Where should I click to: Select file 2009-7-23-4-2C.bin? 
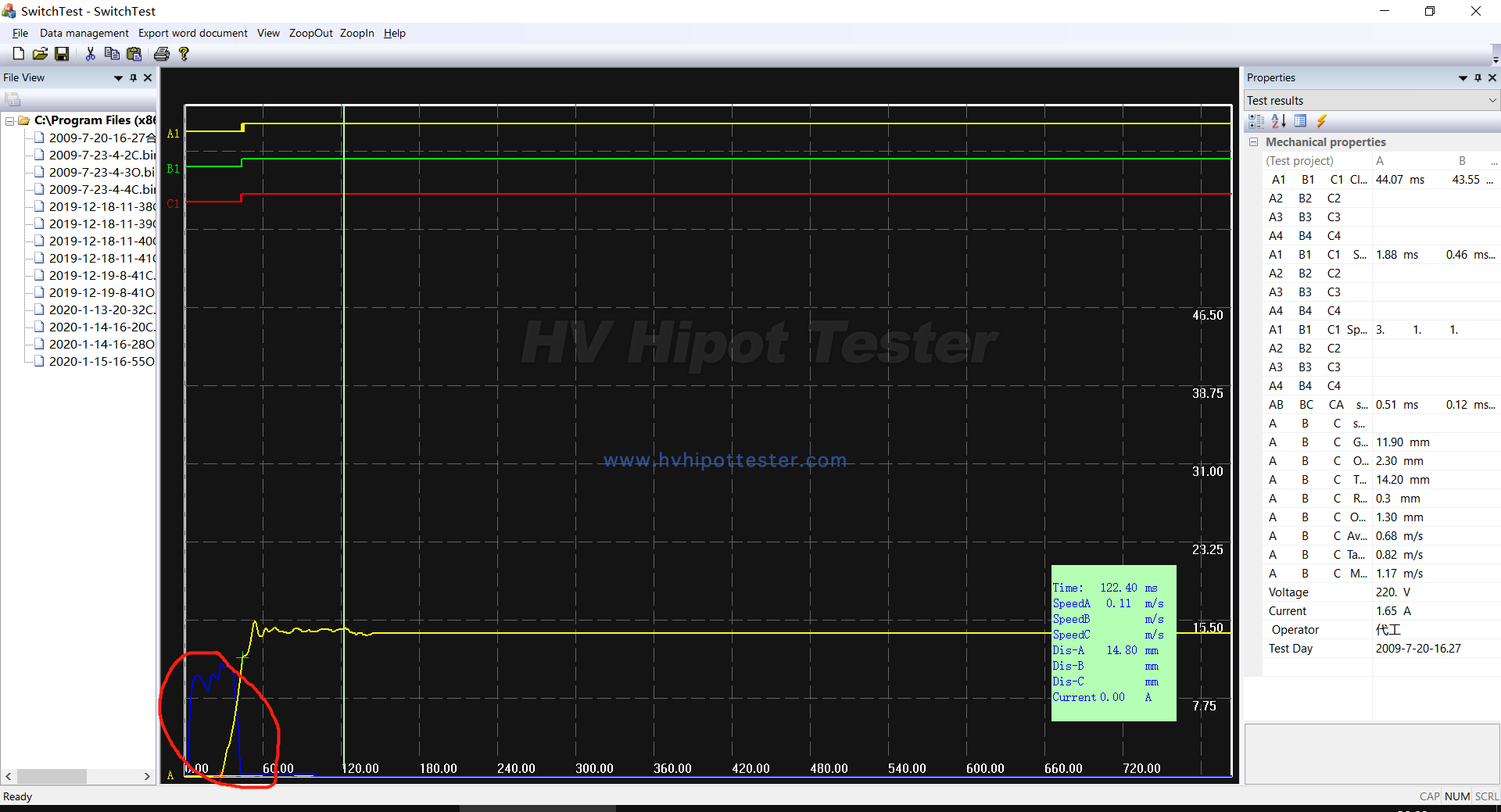102,155
